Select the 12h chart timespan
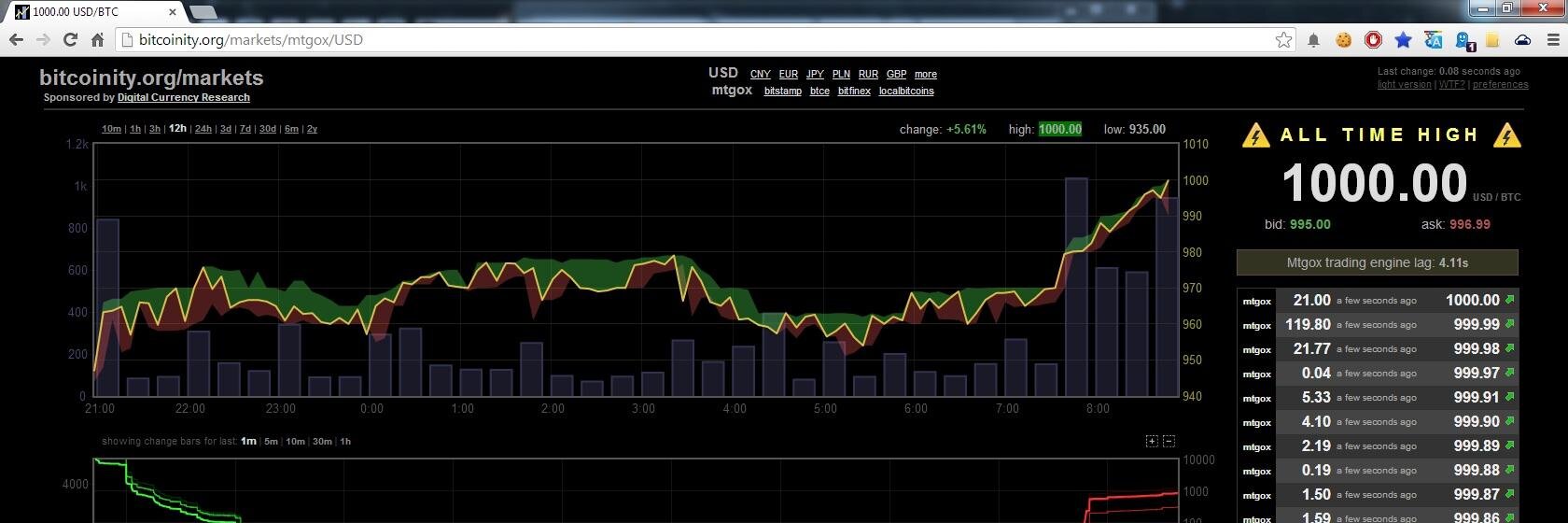The width and height of the screenshot is (1568, 523). (177, 129)
